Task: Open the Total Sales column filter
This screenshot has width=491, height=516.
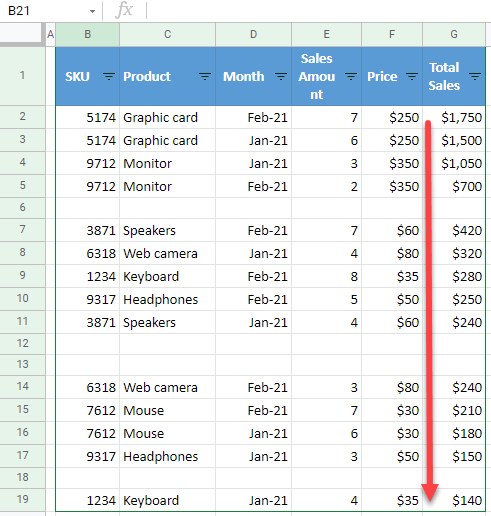Action: point(475,77)
